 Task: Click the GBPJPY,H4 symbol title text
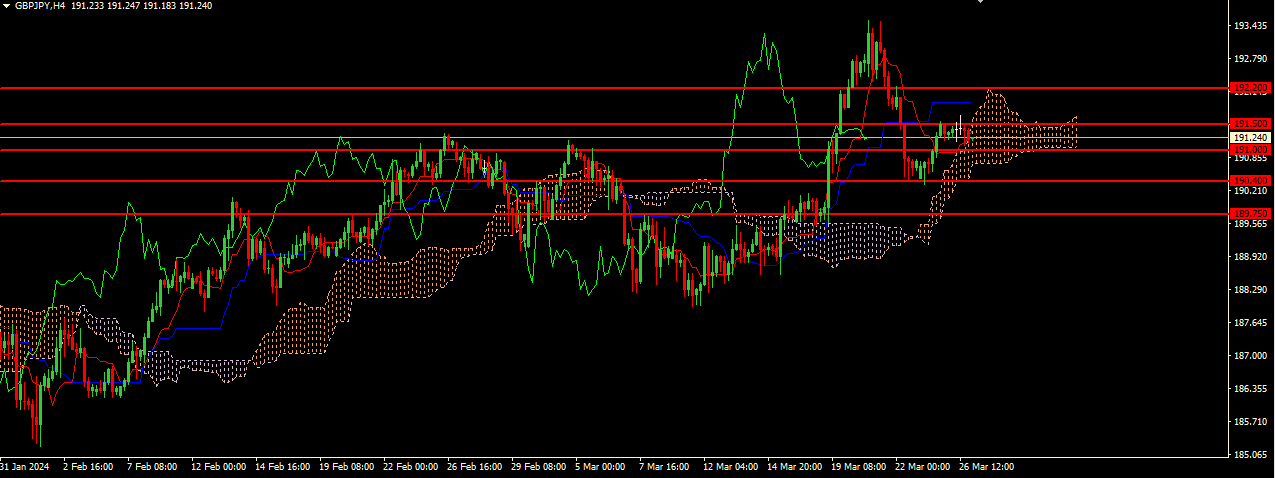pyautogui.click(x=40, y=6)
